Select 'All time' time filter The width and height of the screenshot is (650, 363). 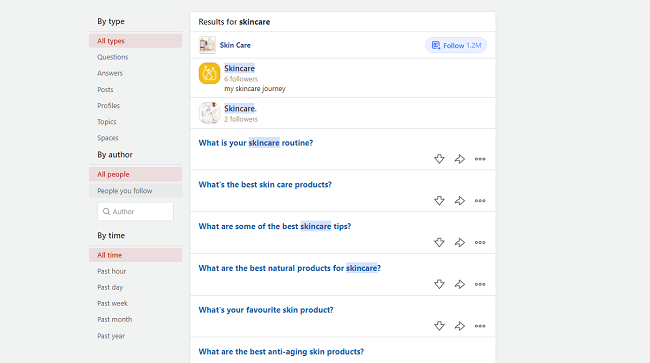click(x=136, y=255)
